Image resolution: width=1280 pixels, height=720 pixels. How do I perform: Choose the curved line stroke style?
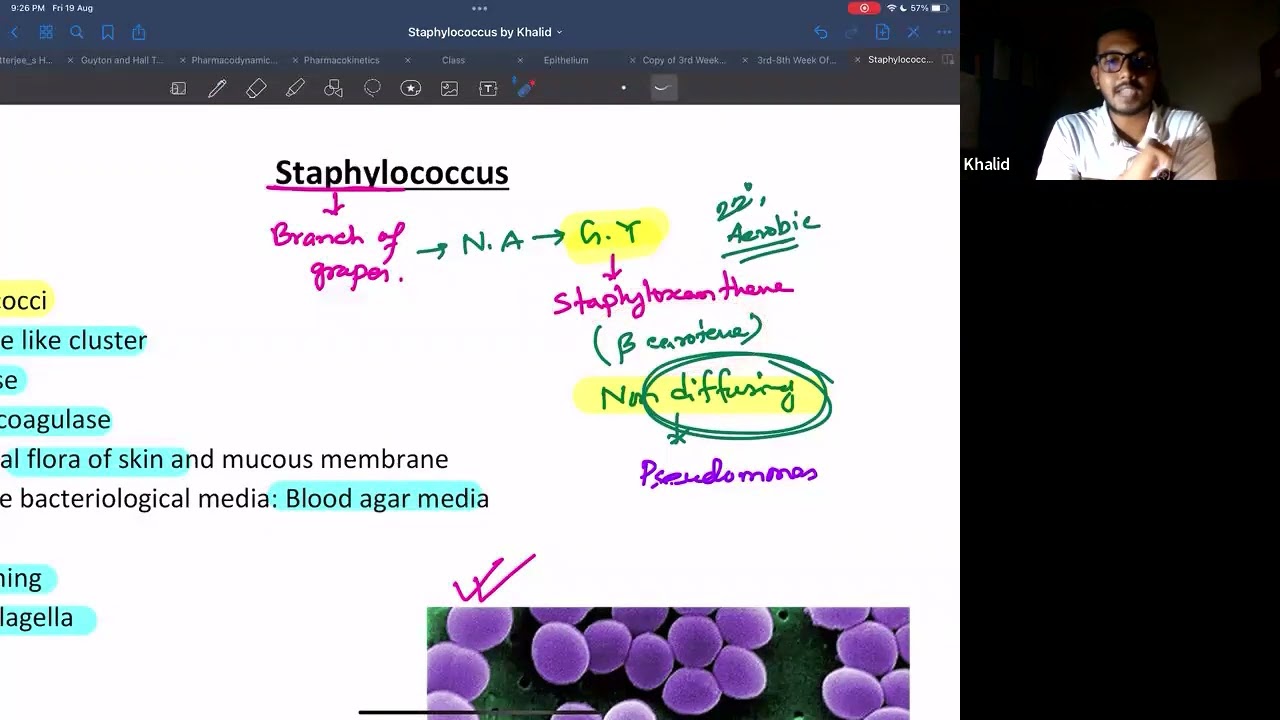pyautogui.click(x=662, y=88)
